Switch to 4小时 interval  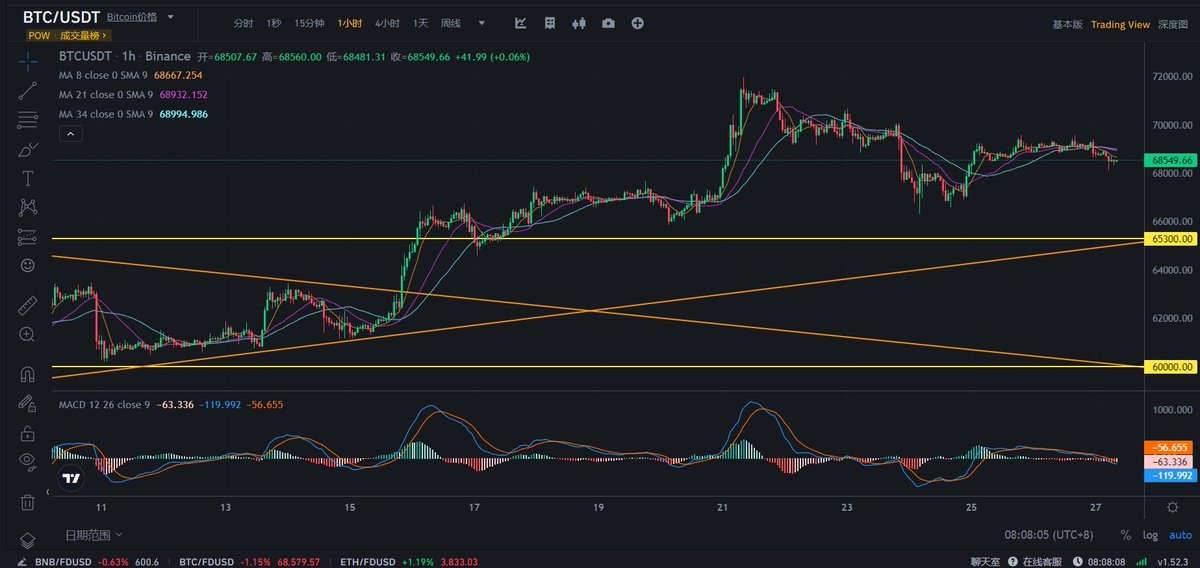[388, 23]
